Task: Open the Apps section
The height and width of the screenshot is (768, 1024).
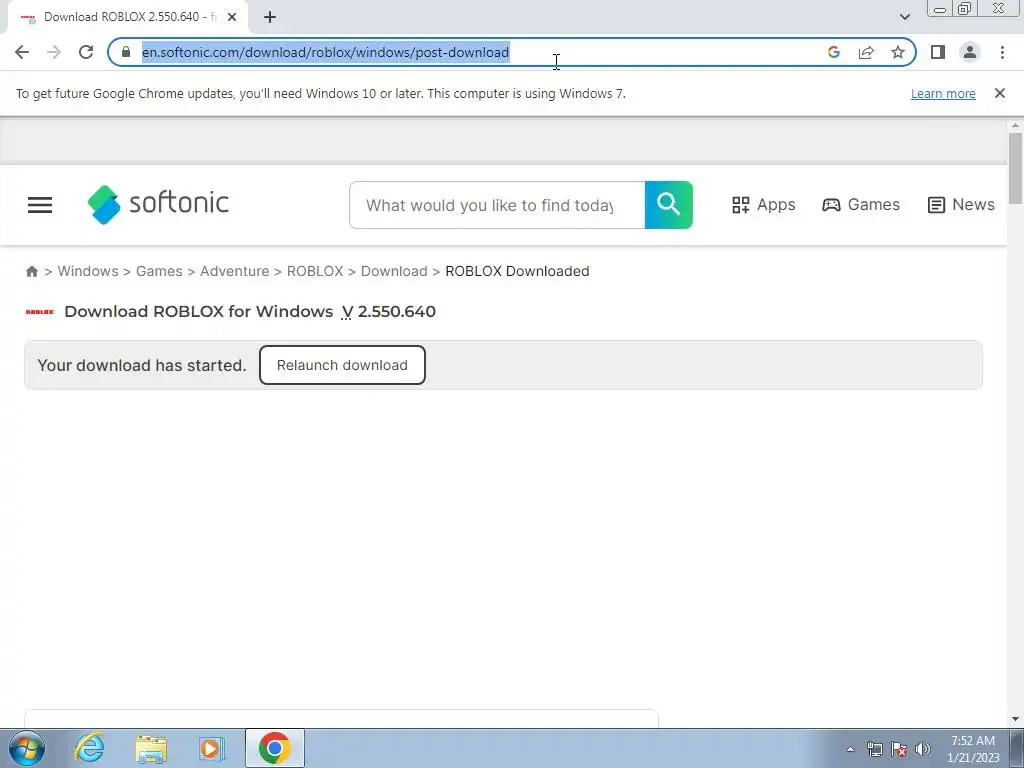Action: pos(763,205)
